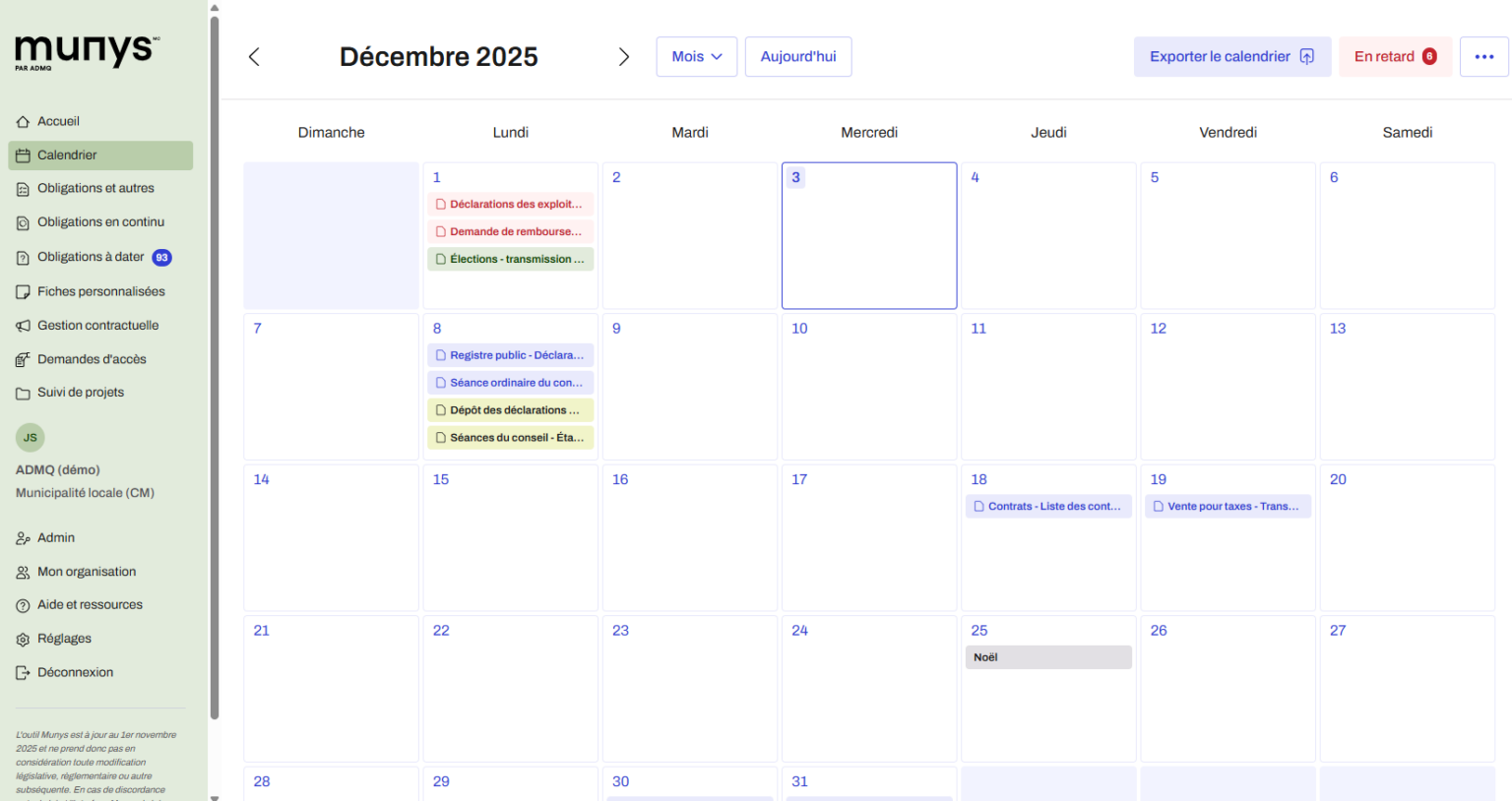Click the JS user avatar
Screen dimensions: 1512x801
tap(31, 438)
